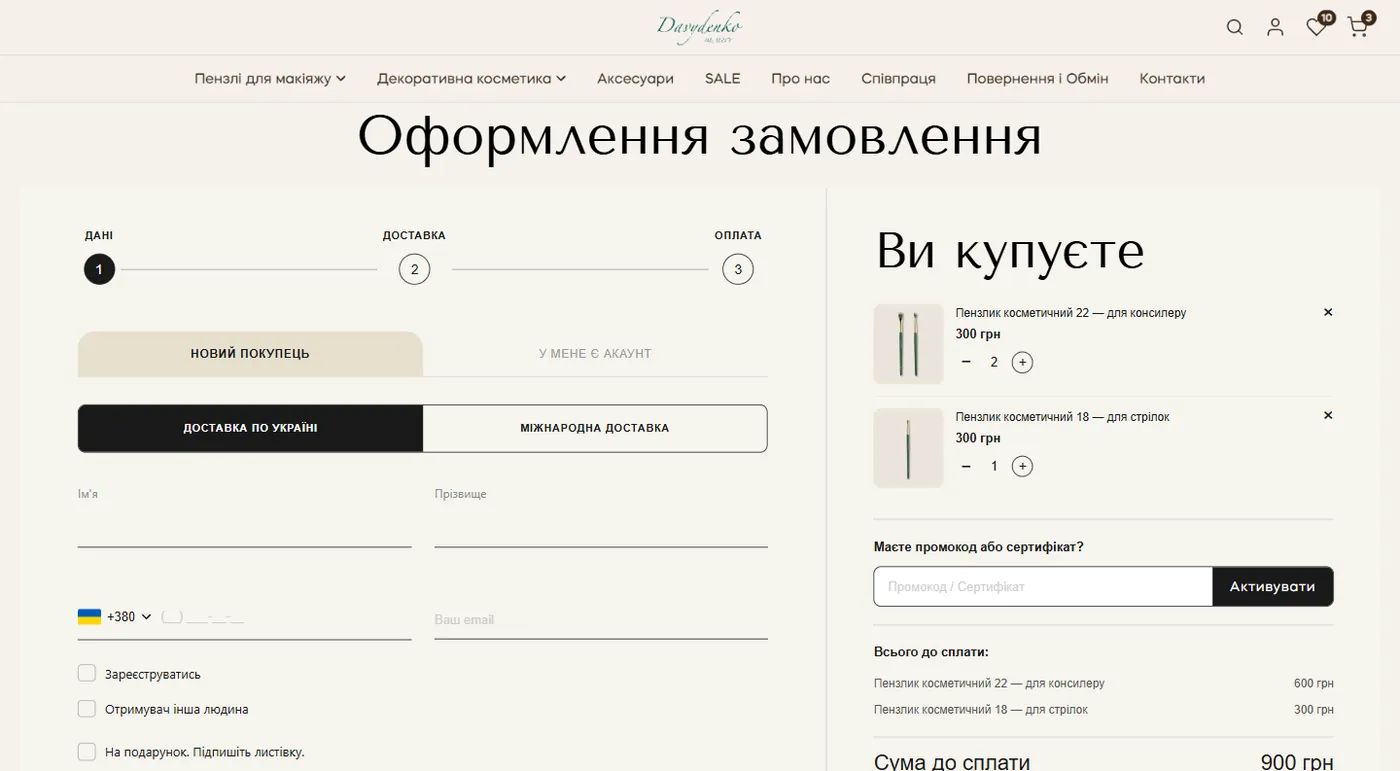Open the user account icon
1400x771 pixels.
tap(1275, 28)
